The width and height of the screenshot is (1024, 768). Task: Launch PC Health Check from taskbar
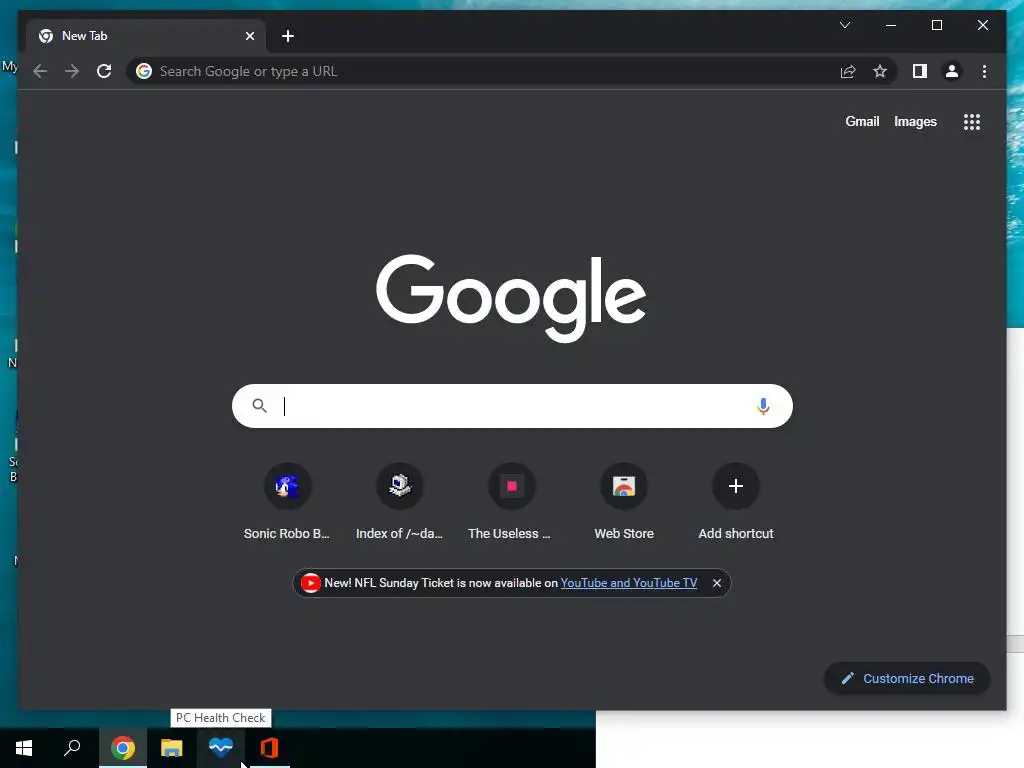tap(221, 746)
